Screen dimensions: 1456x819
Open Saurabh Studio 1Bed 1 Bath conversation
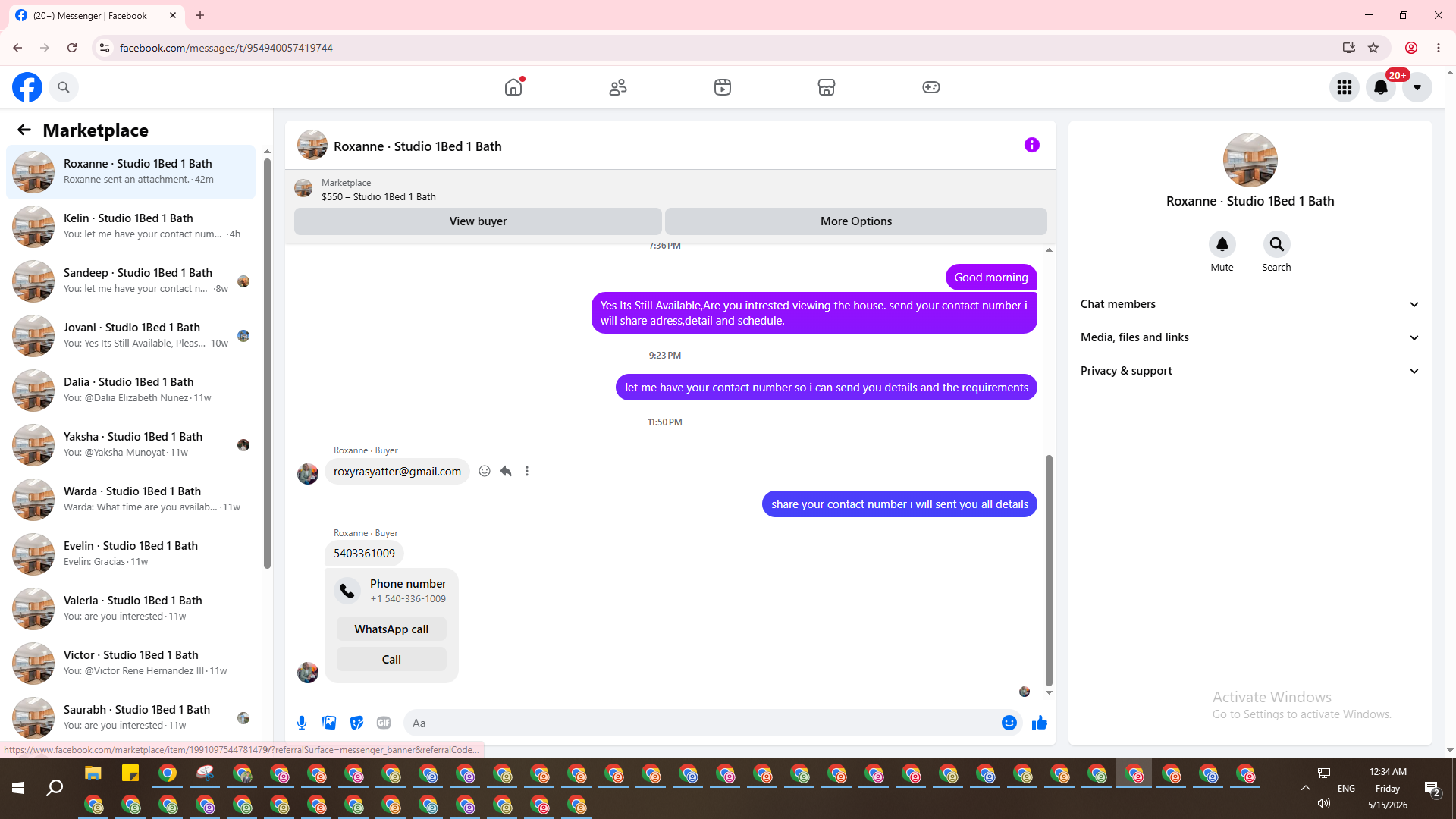pyautogui.click(x=131, y=717)
